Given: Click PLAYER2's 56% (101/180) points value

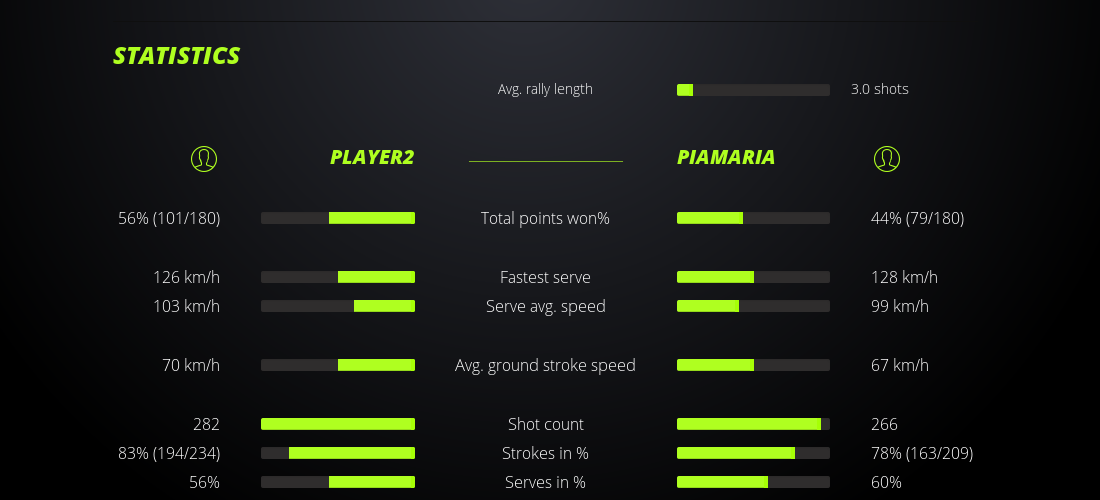Looking at the screenshot, I should point(169,218).
